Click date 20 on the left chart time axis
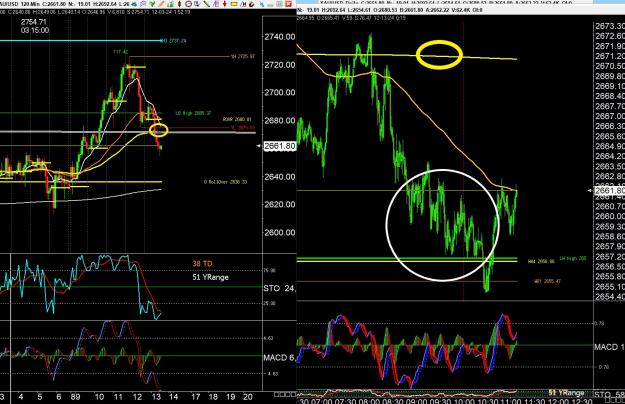Image resolution: width=625 pixels, height=404 pixels. (x=248, y=397)
